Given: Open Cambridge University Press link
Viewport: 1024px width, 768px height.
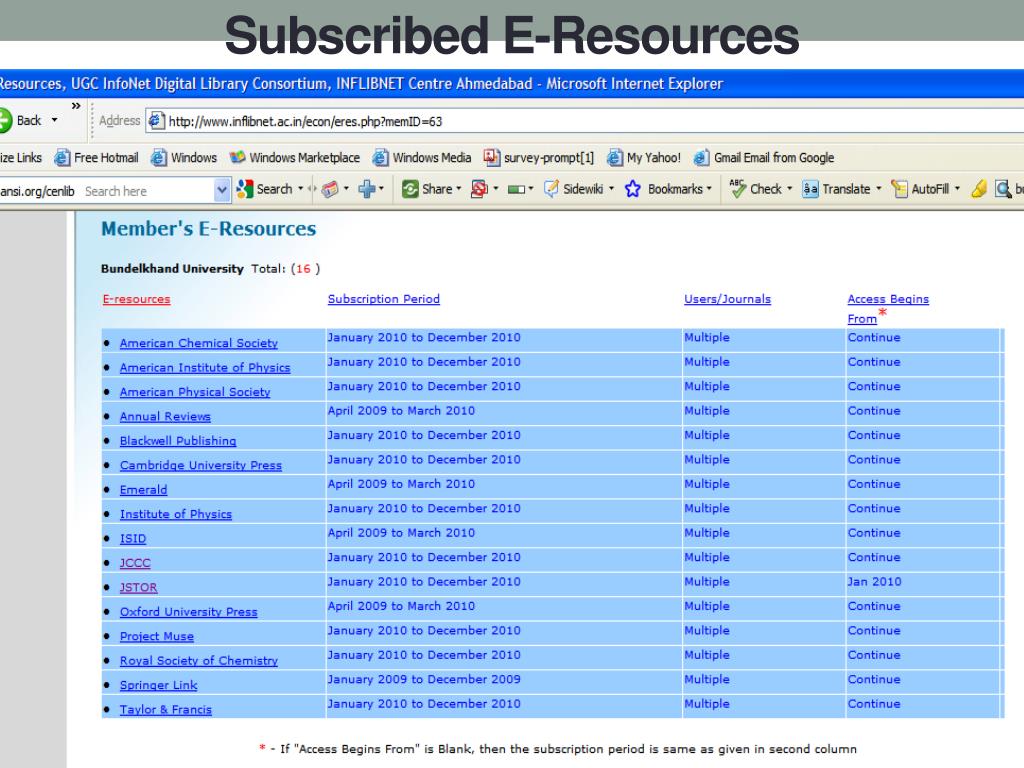Looking at the screenshot, I should (200, 465).
